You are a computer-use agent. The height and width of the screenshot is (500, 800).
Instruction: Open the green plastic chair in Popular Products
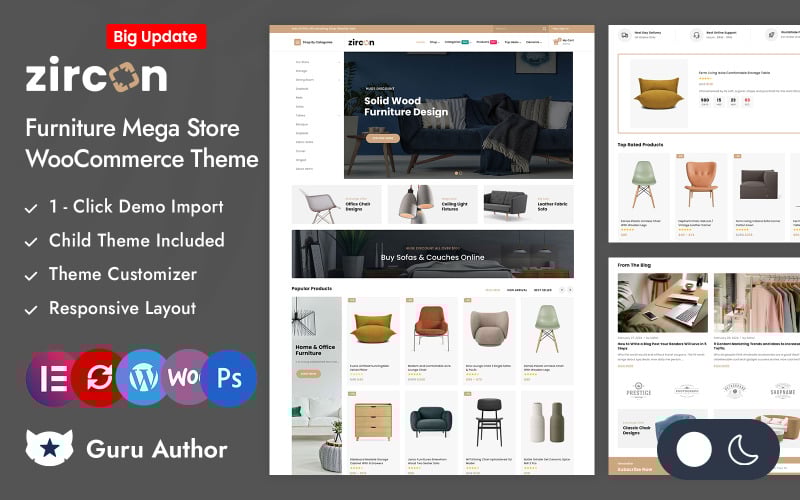click(547, 330)
